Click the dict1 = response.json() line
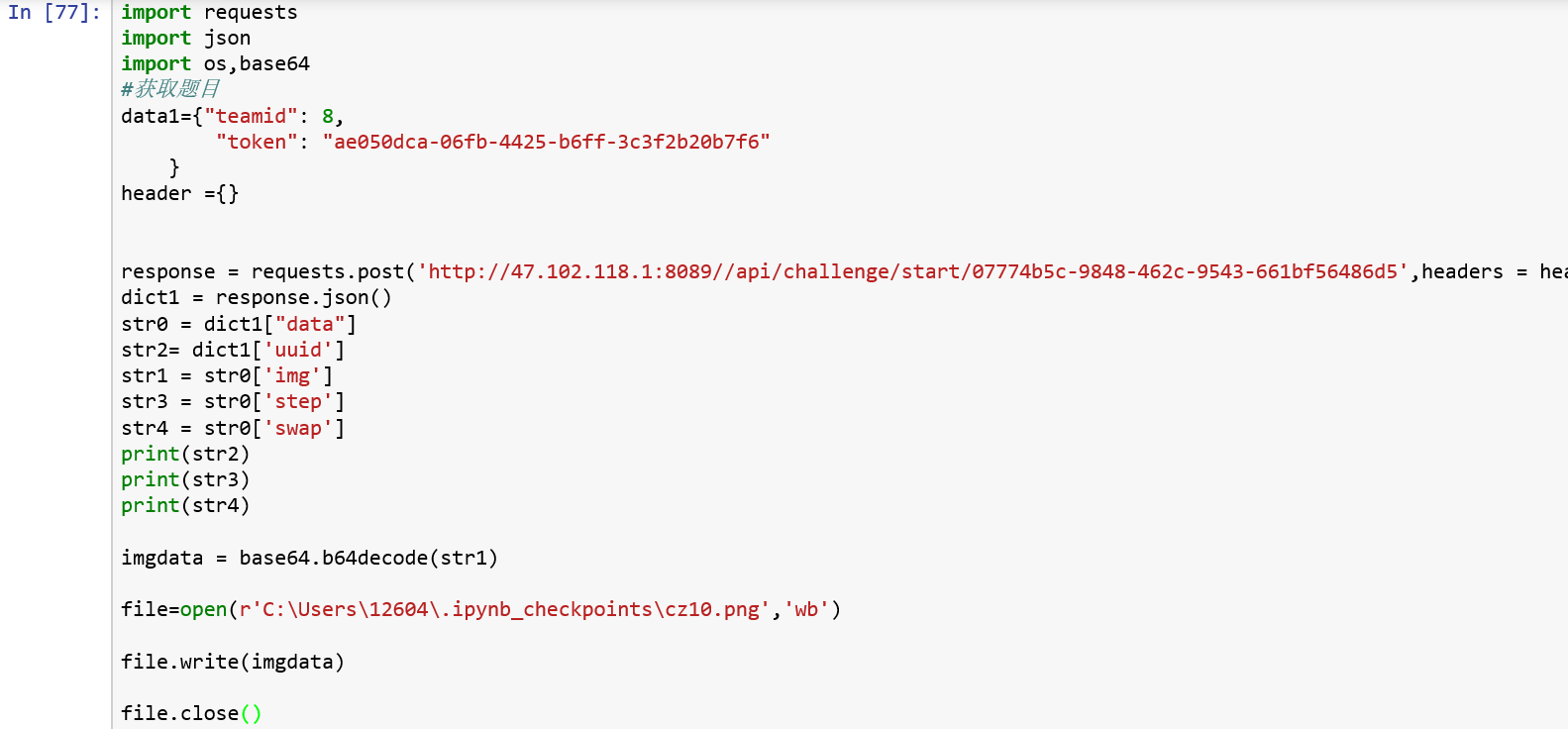Image resolution: width=1568 pixels, height=729 pixels. coord(256,298)
